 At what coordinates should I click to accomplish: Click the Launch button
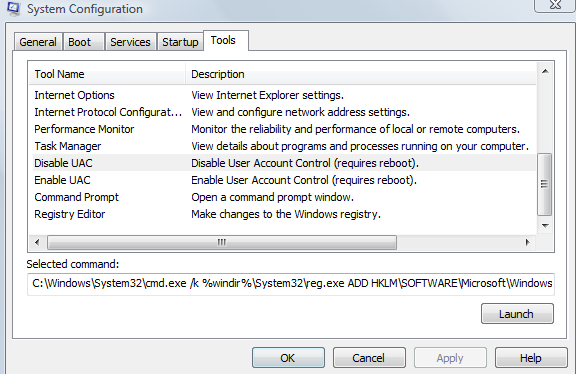click(517, 314)
